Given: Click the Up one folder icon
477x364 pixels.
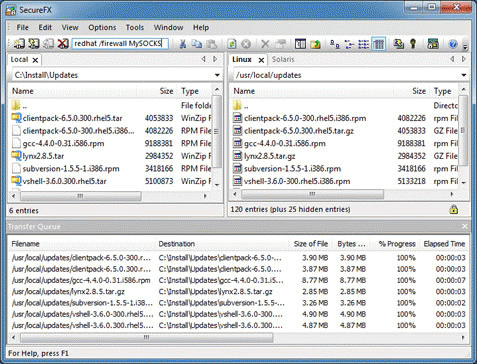Looking at the screenshot, I should tap(315, 44).
